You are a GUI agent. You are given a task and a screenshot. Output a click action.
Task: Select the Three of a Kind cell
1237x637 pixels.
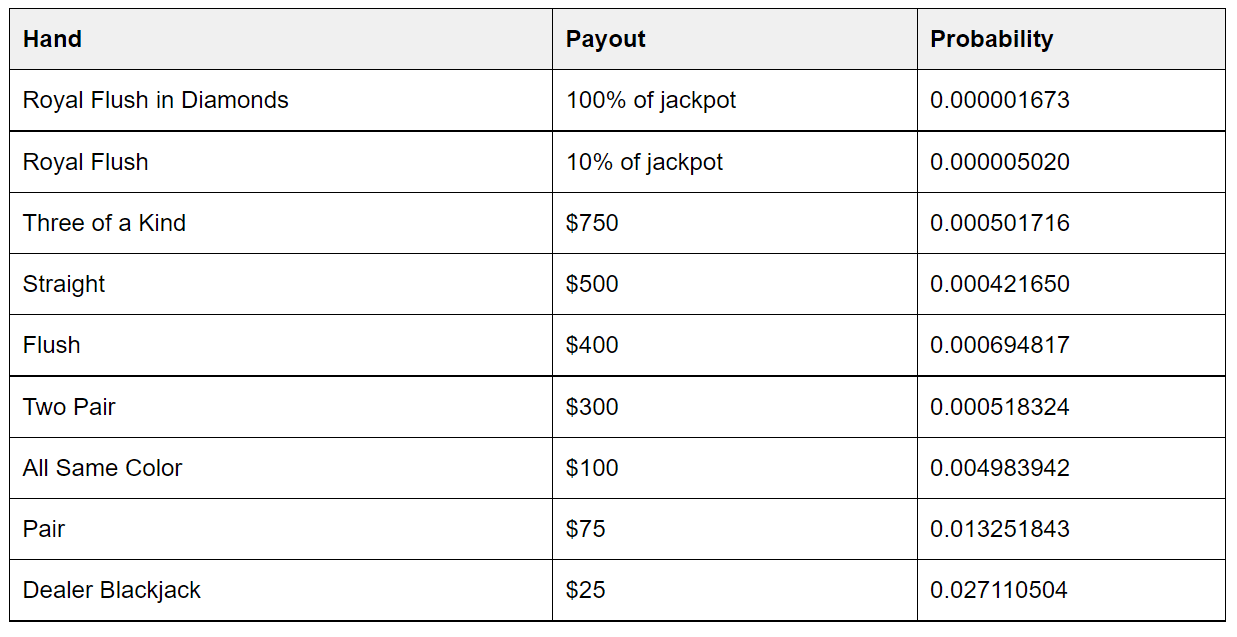[x=281, y=223]
